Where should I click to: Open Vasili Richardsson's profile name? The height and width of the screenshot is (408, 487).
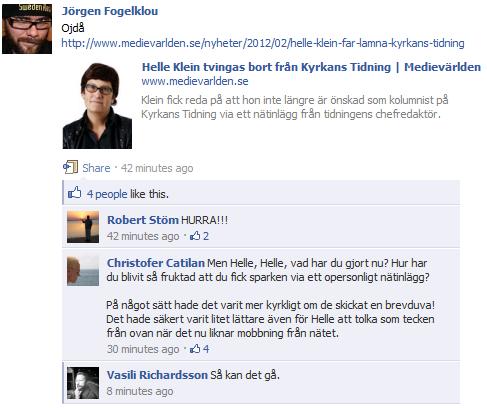pyautogui.click(x=157, y=375)
